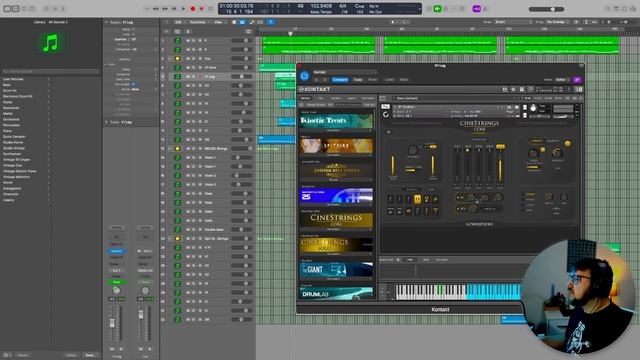Viewport: 640px width, 360px height.
Task: Click the Library search field
Action: click(x=51, y=71)
